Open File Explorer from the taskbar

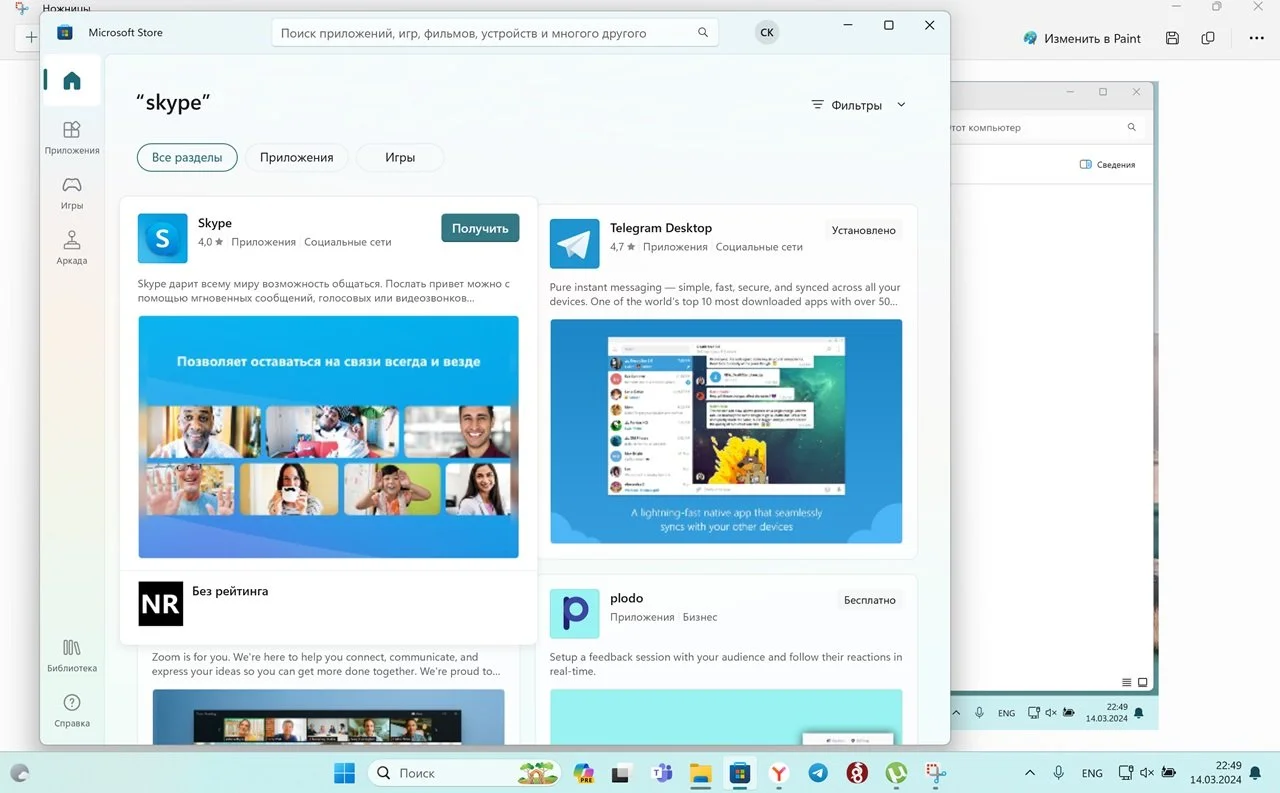(x=701, y=773)
